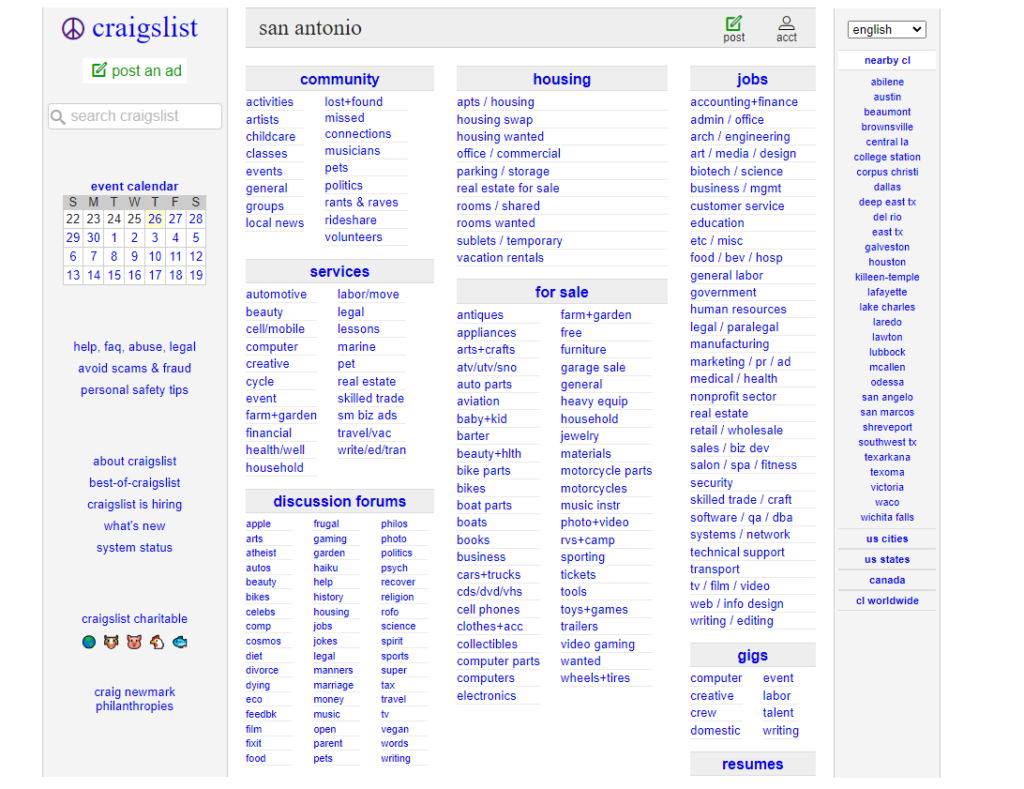The image size is (1024, 789).
Task: Click 'best-of-craigslist' link
Action: [135, 483]
